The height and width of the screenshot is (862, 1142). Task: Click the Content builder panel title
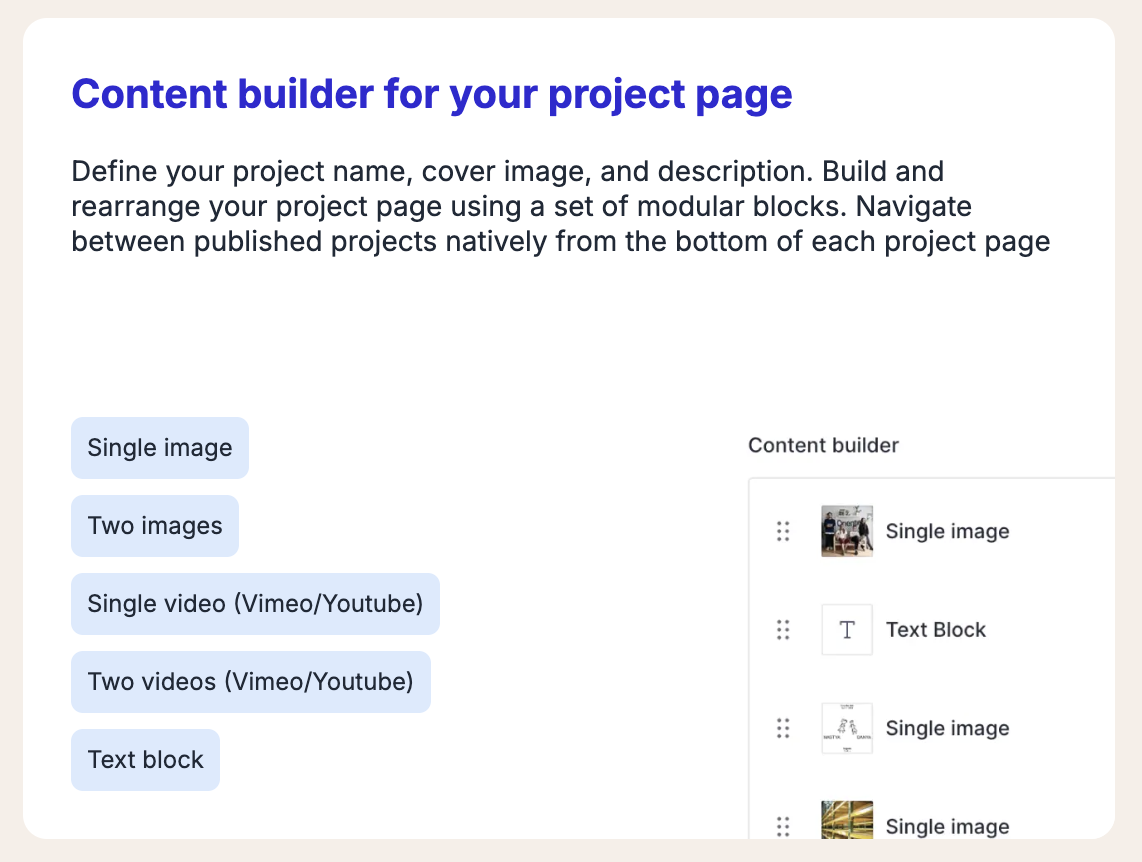click(823, 446)
